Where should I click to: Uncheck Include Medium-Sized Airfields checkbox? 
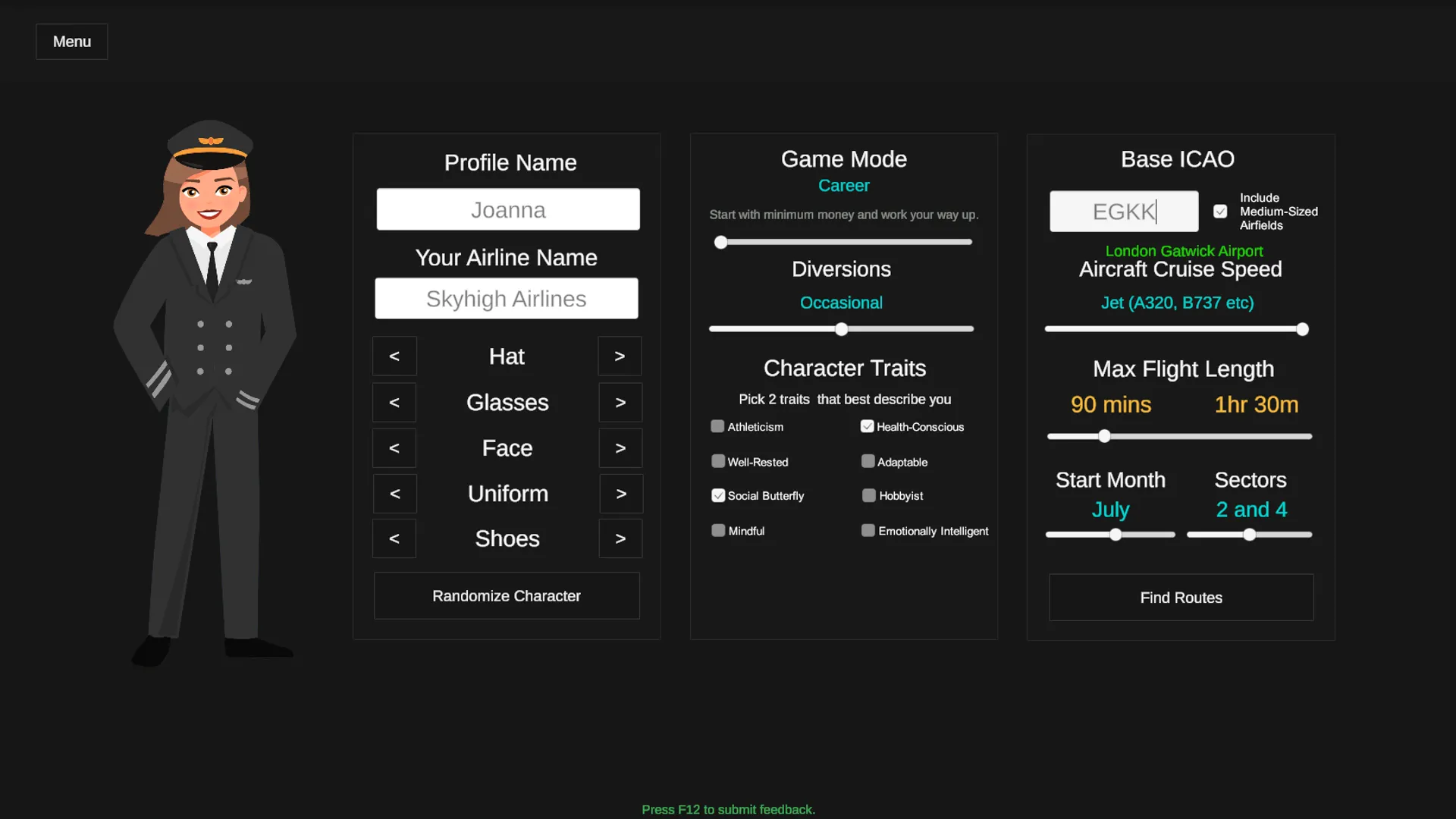[x=1220, y=212]
